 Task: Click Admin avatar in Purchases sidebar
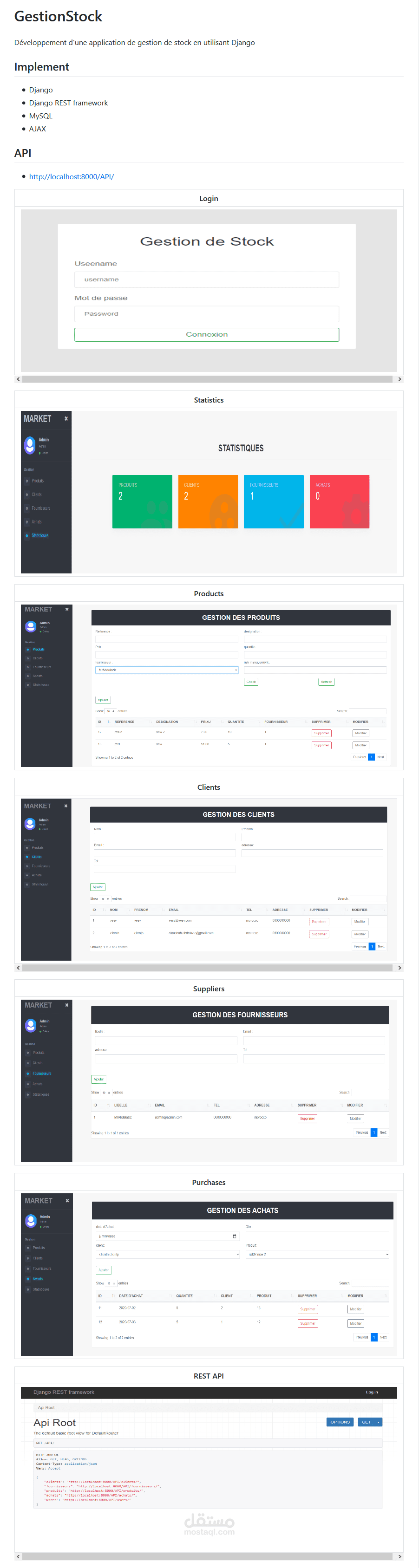point(31,1220)
